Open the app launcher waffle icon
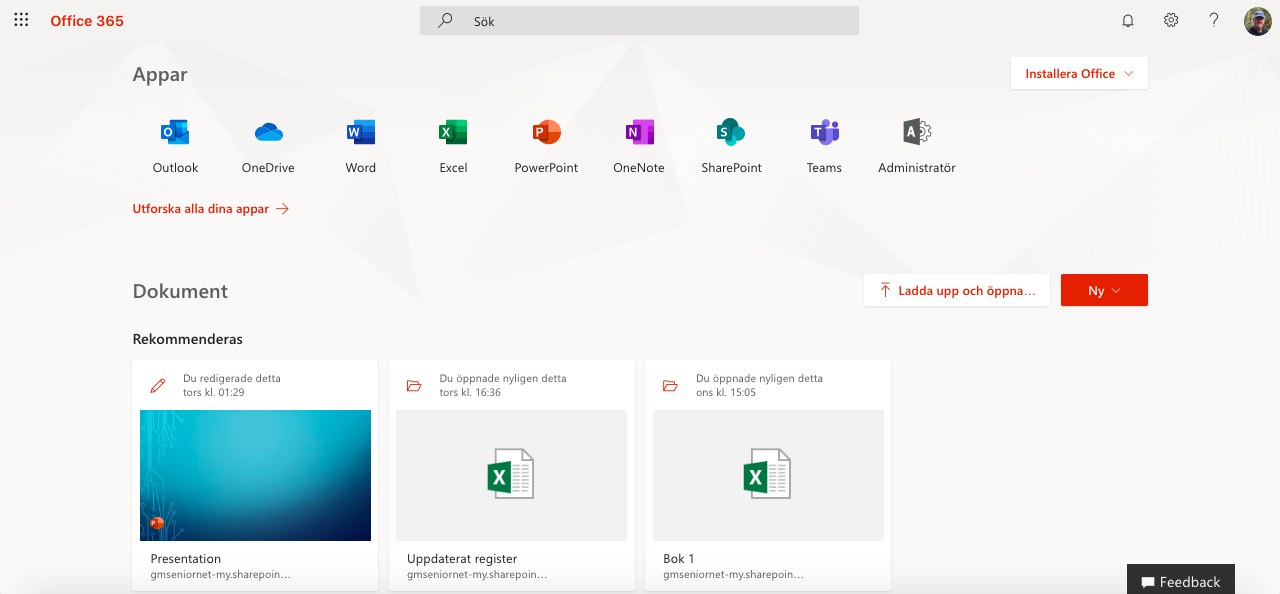This screenshot has height=594, width=1280. pyautogui.click(x=21, y=20)
